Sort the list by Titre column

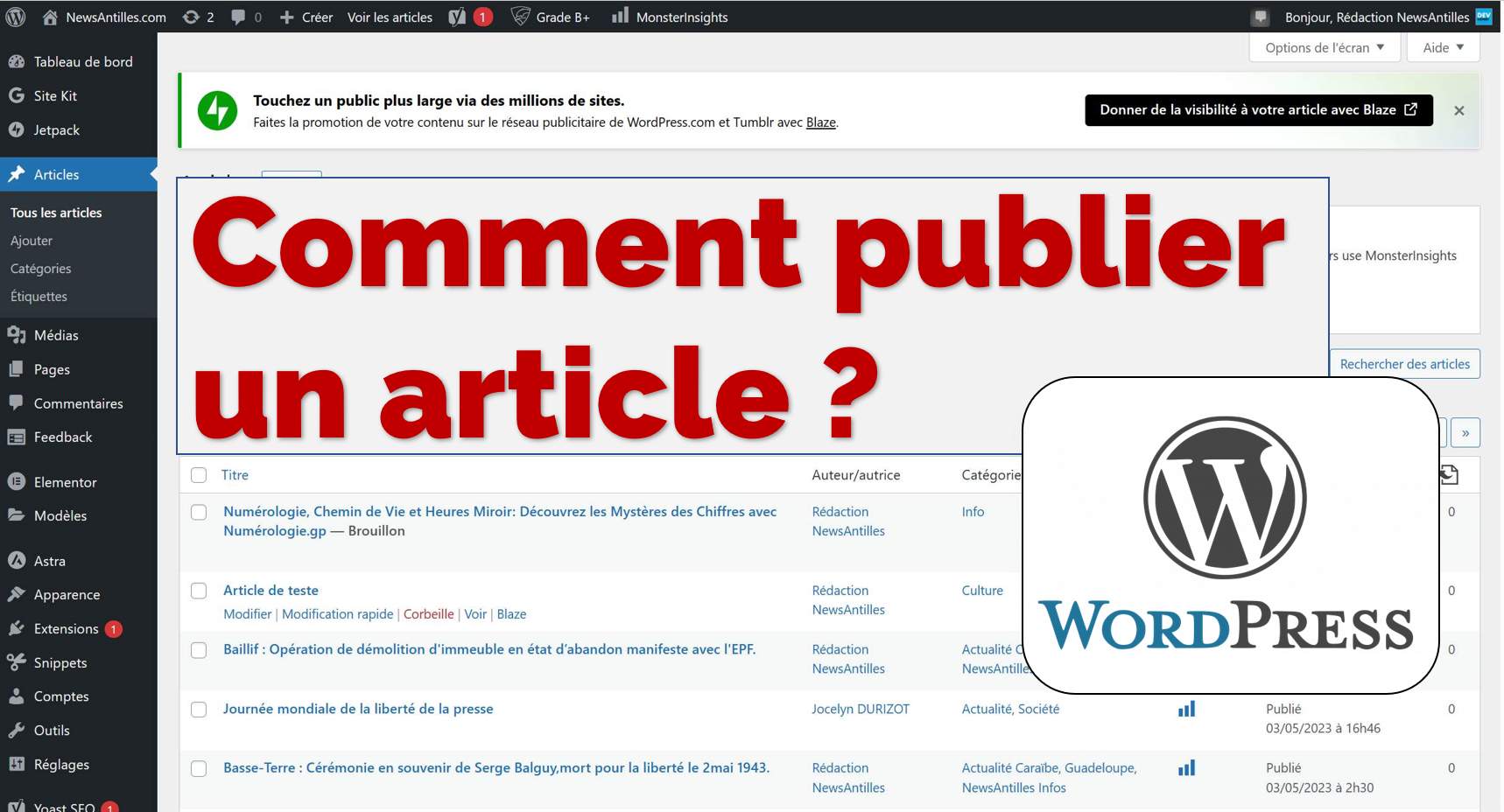[235, 475]
